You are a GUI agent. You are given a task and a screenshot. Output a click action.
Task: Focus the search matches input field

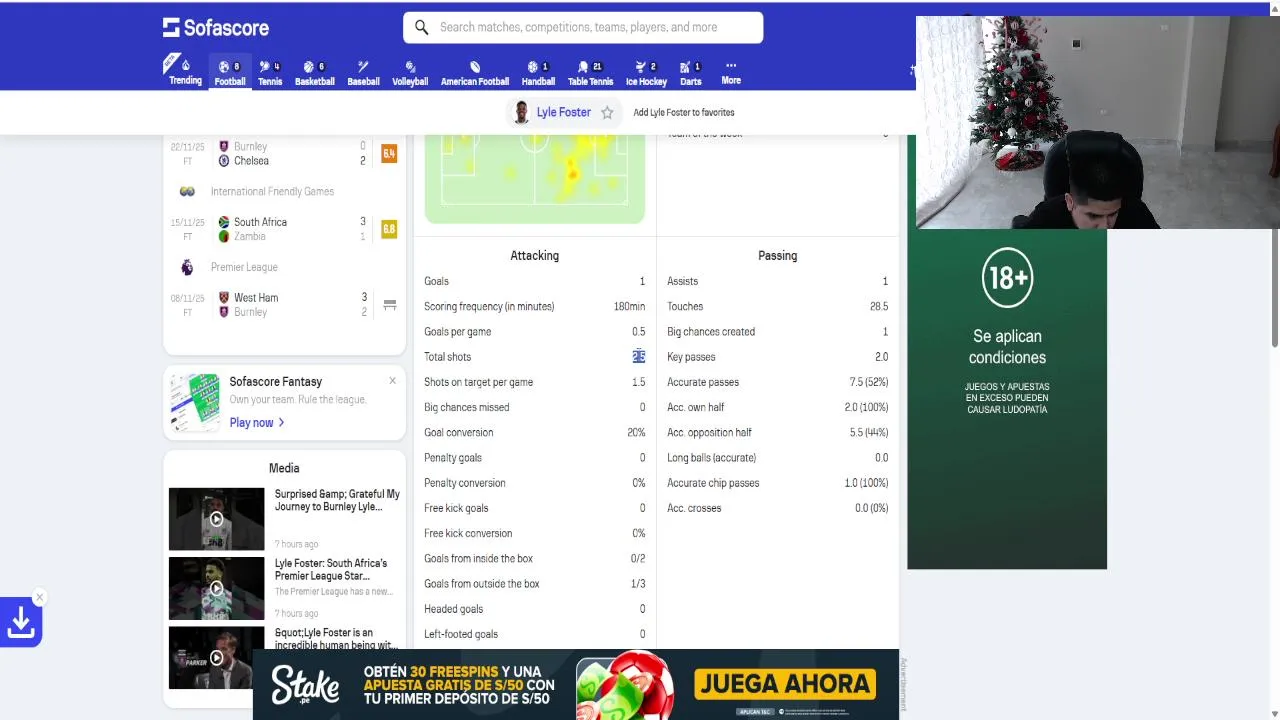[x=583, y=27]
